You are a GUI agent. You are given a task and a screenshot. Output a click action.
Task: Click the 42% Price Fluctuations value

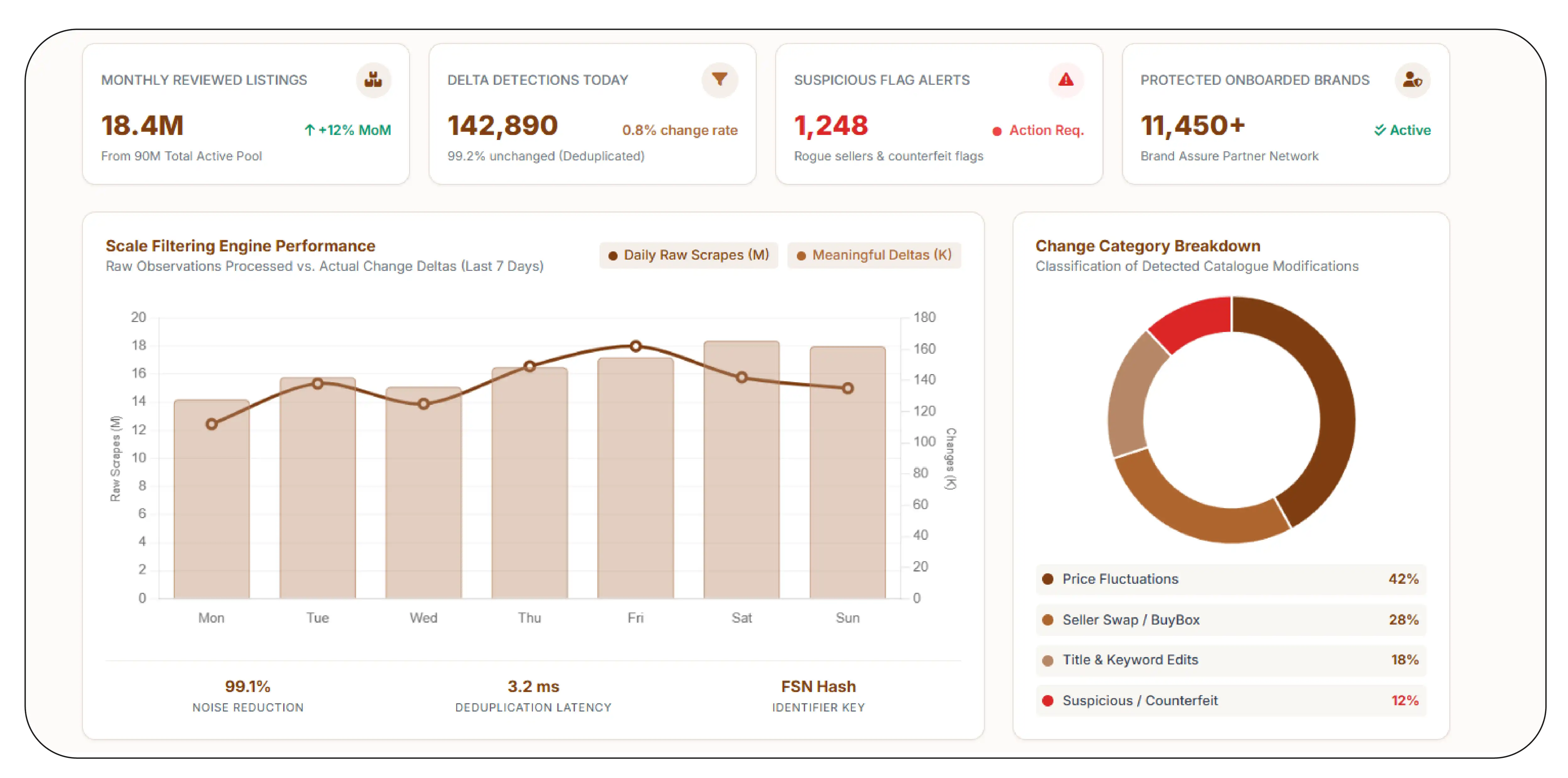(x=1404, y=579)
